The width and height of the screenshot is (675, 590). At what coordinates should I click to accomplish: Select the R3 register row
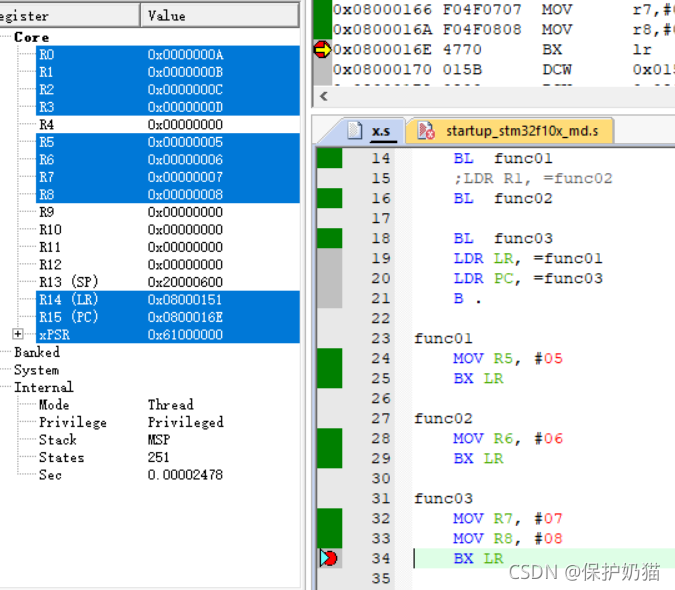click(168, 107)
